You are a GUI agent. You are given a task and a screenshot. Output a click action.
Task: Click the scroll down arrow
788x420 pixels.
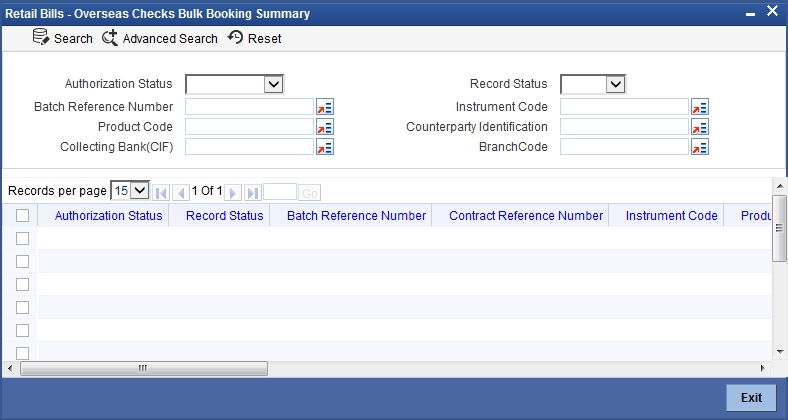pyautogui.click(x=779, y=352)
